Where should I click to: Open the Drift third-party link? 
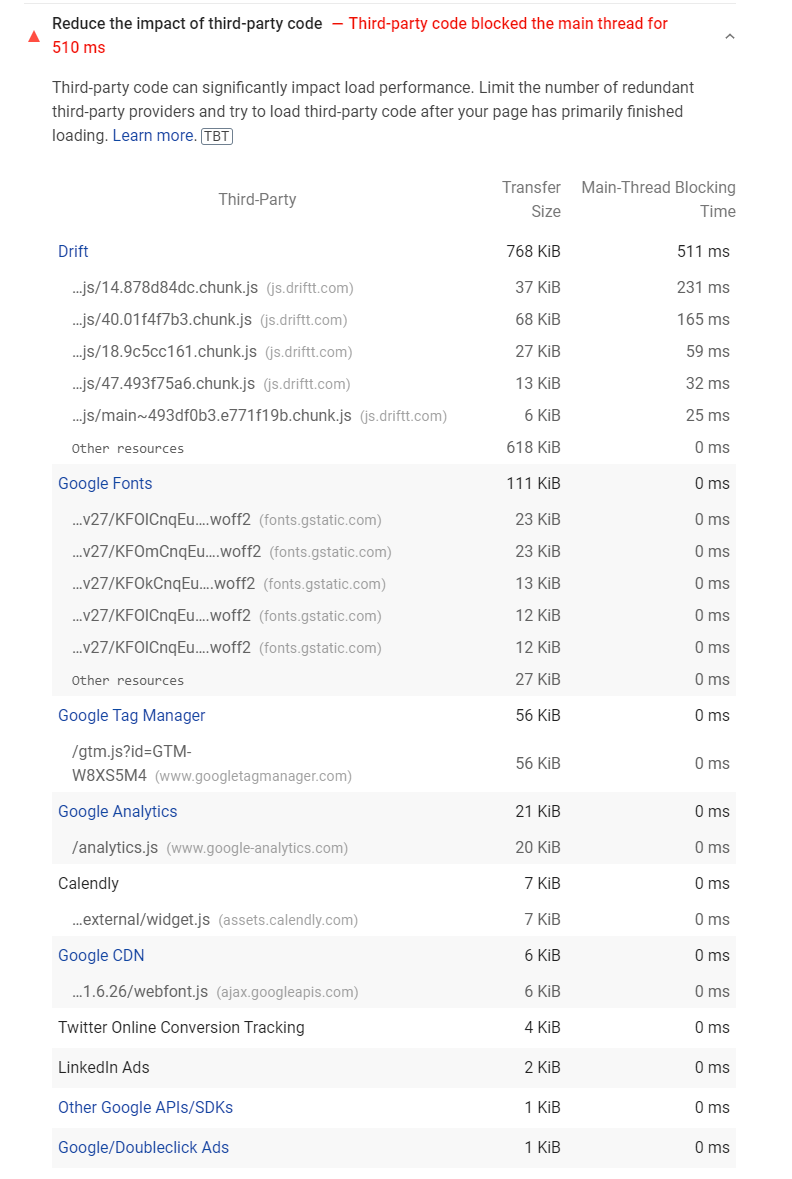tap(73, 252)
